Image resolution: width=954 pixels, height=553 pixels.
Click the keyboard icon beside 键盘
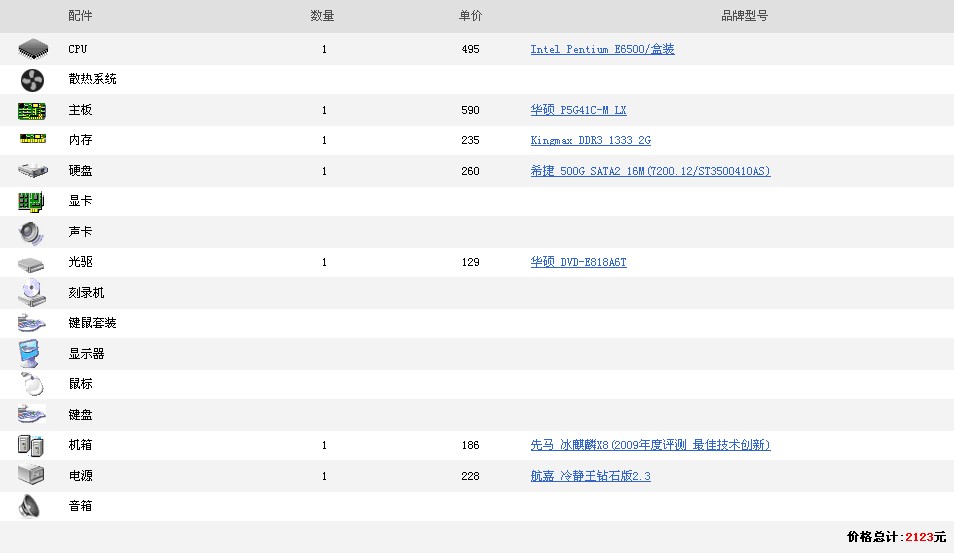click(32, 414)
